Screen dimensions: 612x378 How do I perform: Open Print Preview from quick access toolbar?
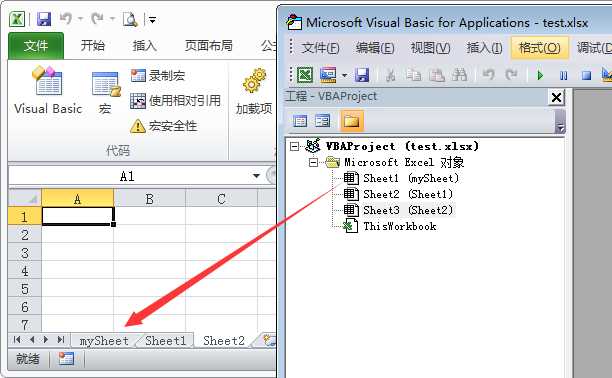point(130,19)
